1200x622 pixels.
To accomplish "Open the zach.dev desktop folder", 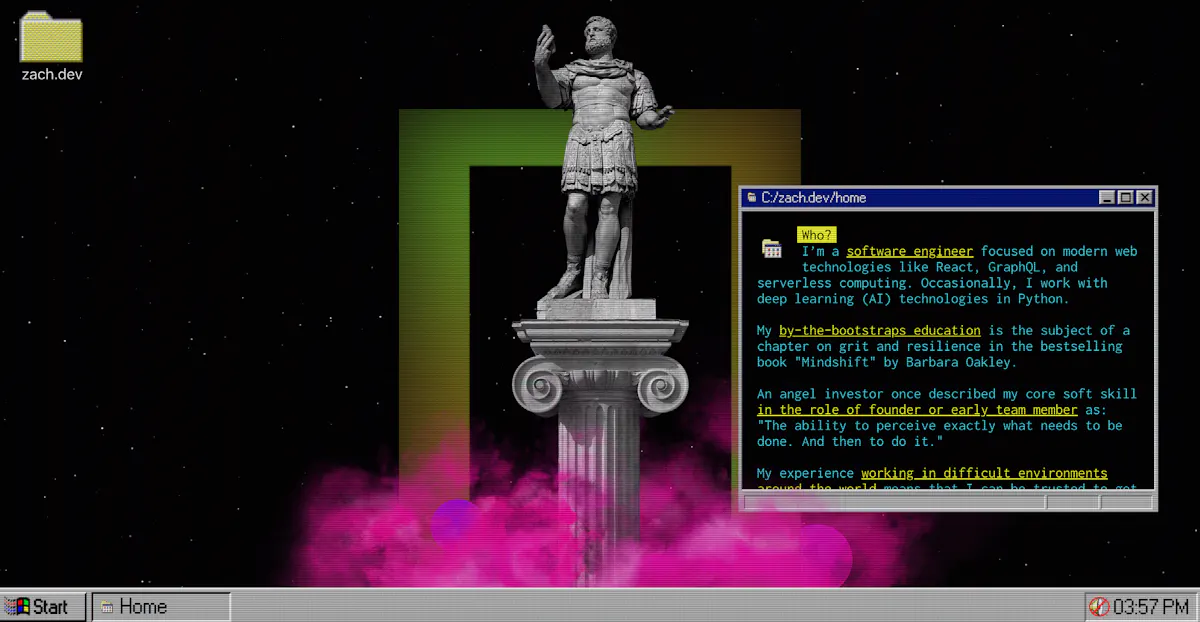I will (x=51, y=40).
